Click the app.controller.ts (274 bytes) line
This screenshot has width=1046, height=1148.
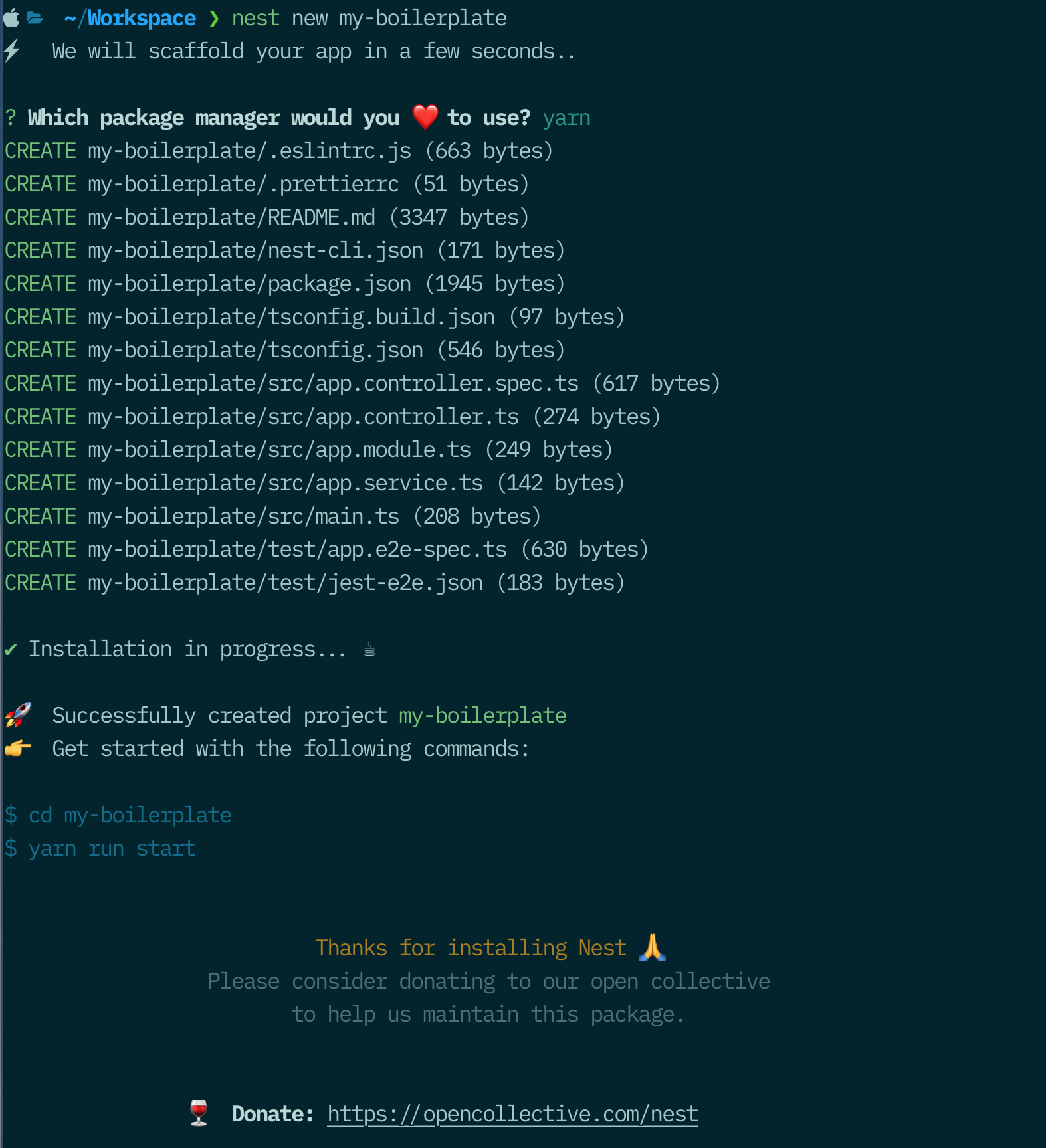tap(332, 417)
